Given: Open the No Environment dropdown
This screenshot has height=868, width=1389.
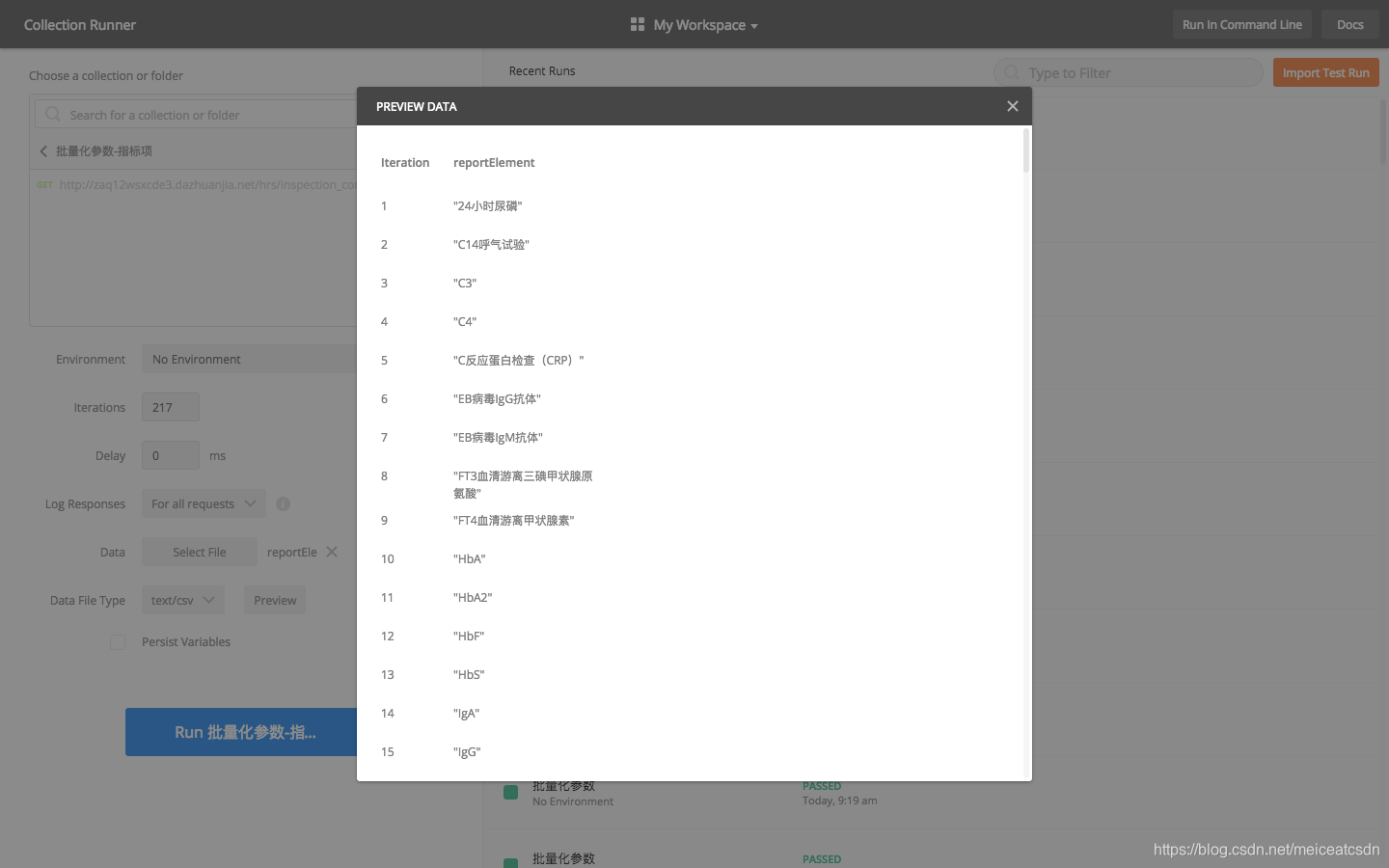Looking at the screenshot, I should coord(249,359).
